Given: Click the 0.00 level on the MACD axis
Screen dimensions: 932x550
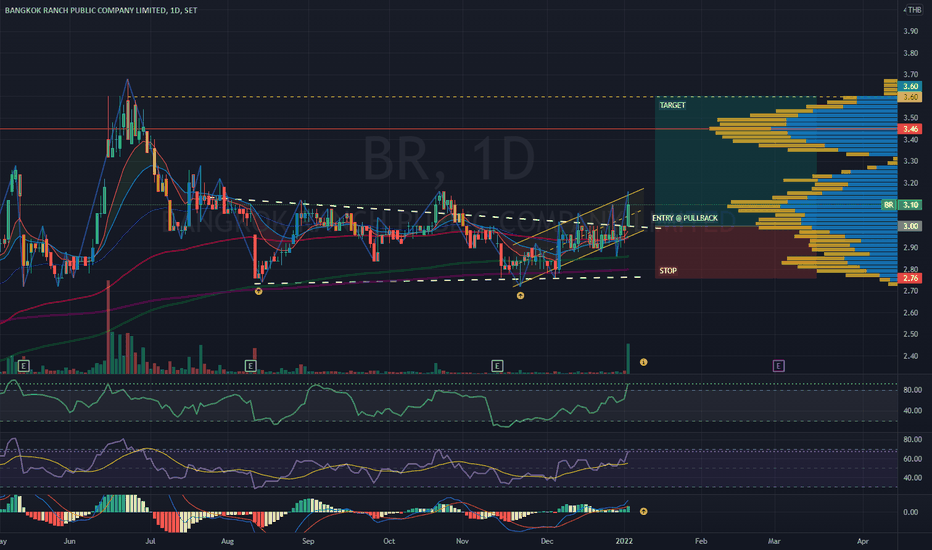Looking at the screenshot, I should click(x=910, y=512).
